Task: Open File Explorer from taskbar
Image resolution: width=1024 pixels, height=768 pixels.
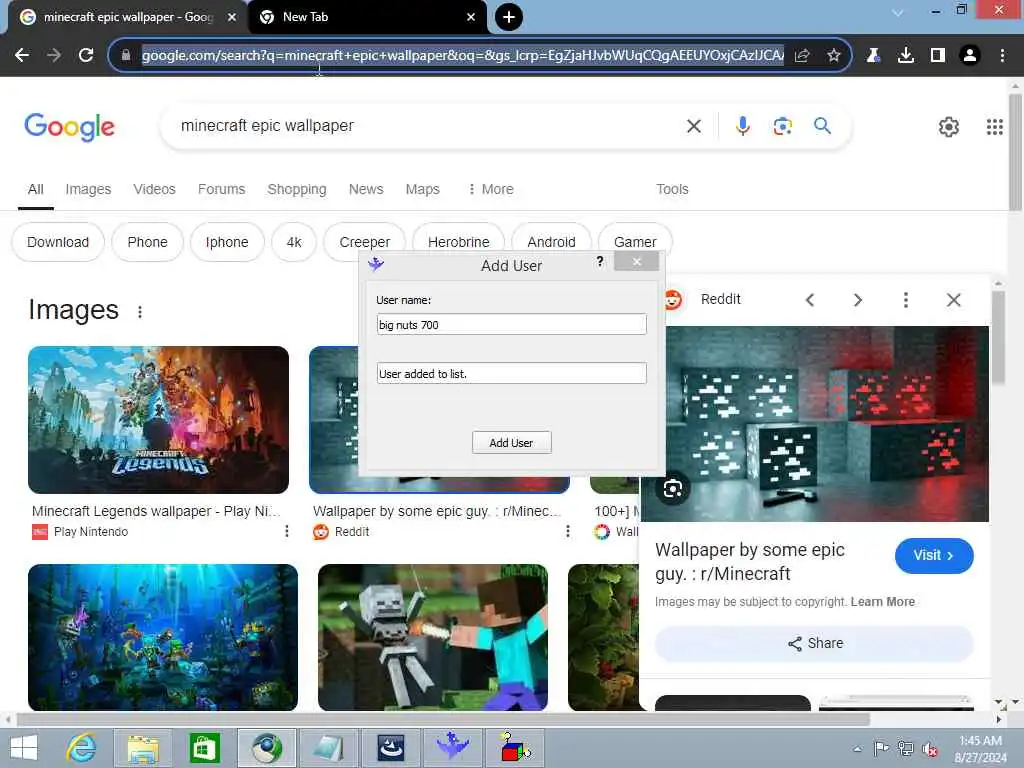Action: click(143, 748)
